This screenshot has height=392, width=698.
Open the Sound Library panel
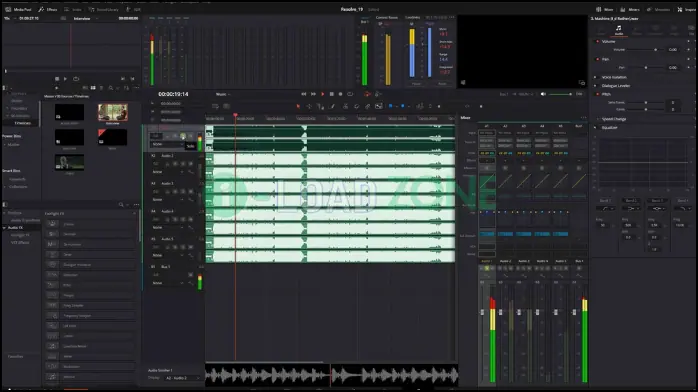(x=103, y=9)
